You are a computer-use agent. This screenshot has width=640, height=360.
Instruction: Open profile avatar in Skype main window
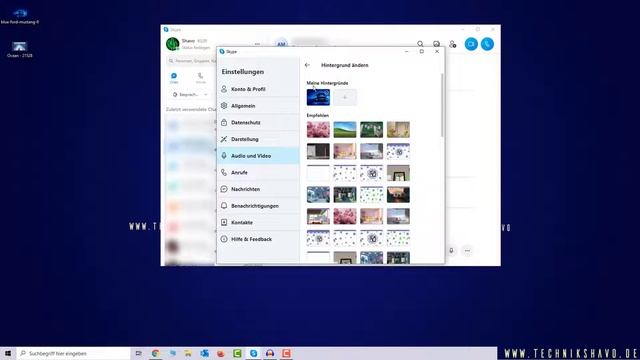pos(173,44)
